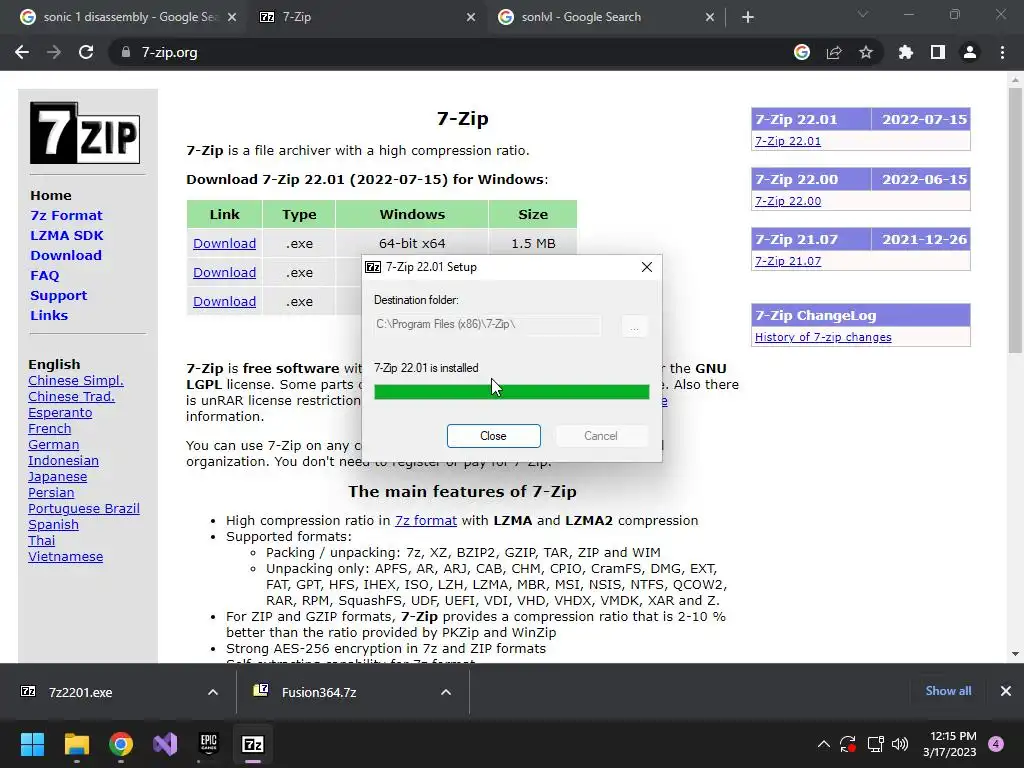Switch language to German
Image resolution: width=1024 pixels, height=768 pixels.
[x=54, y=445]
